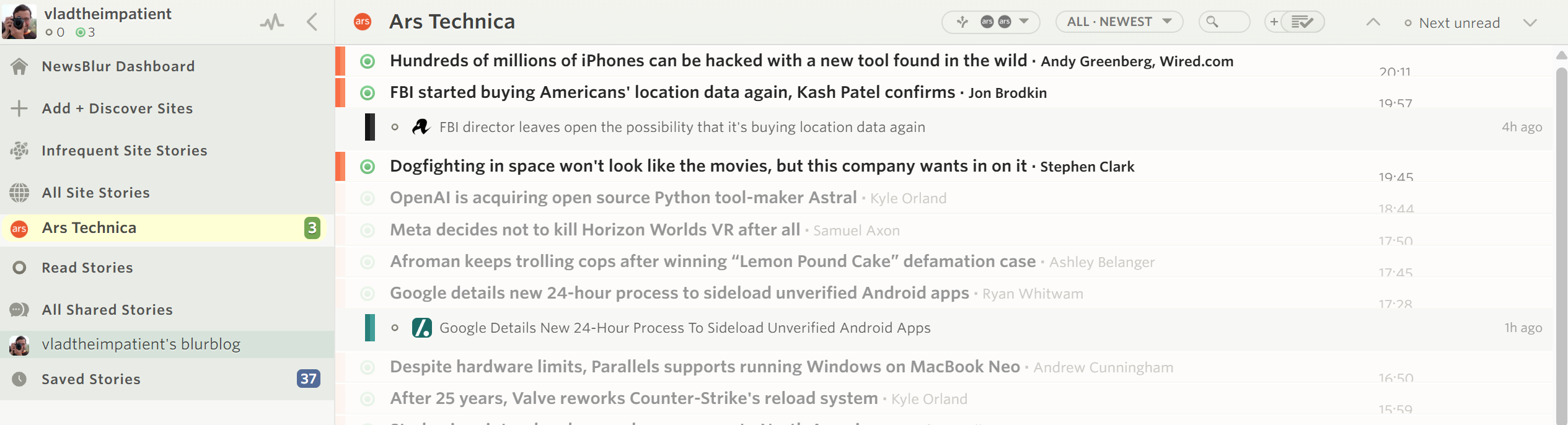Open the NewsBlur Dashboard home icon
This screenshot has width=1568, height=425.
tap(19, 66)
